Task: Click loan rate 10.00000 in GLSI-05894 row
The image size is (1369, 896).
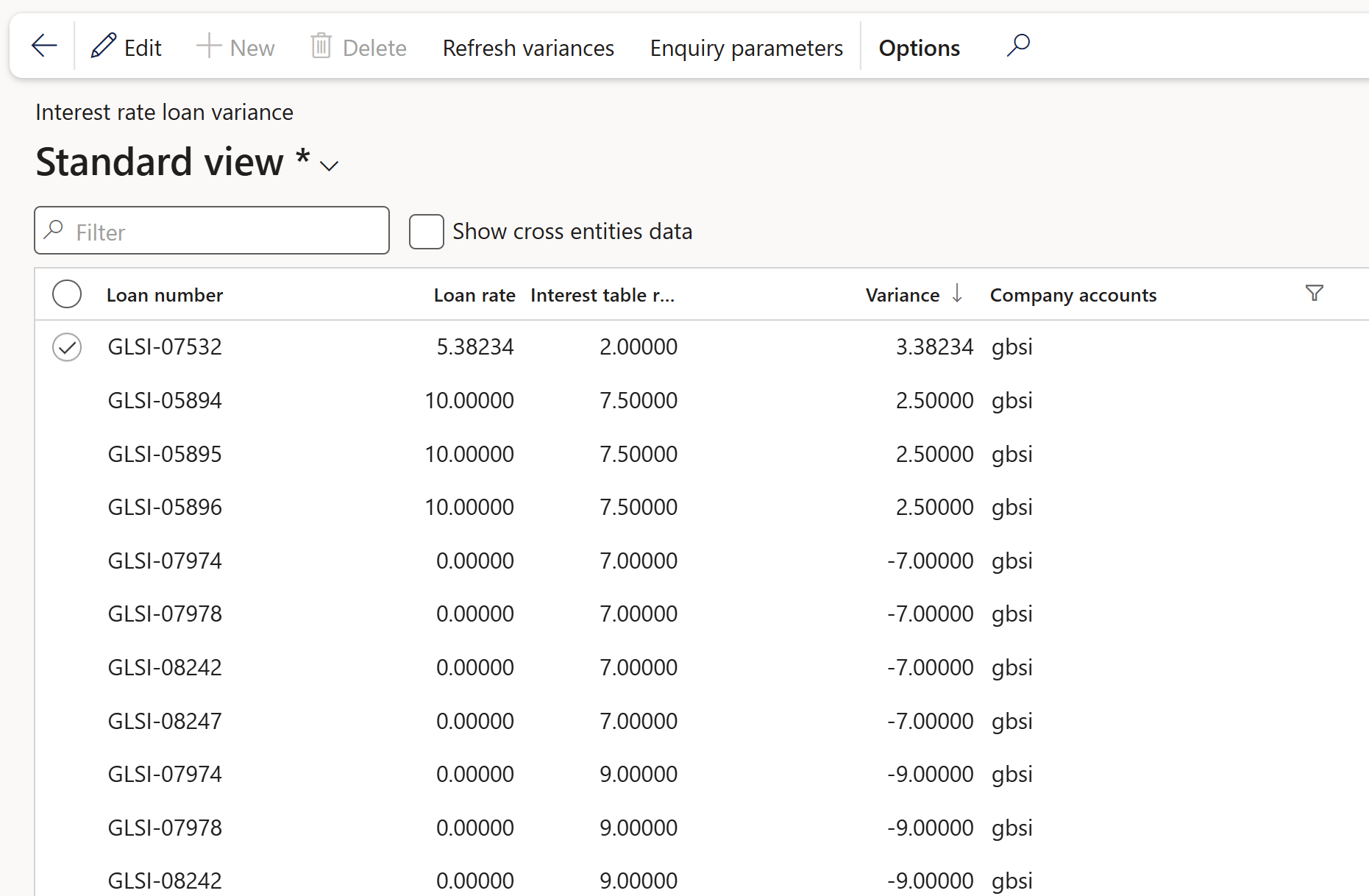Action: pos(469,400)
